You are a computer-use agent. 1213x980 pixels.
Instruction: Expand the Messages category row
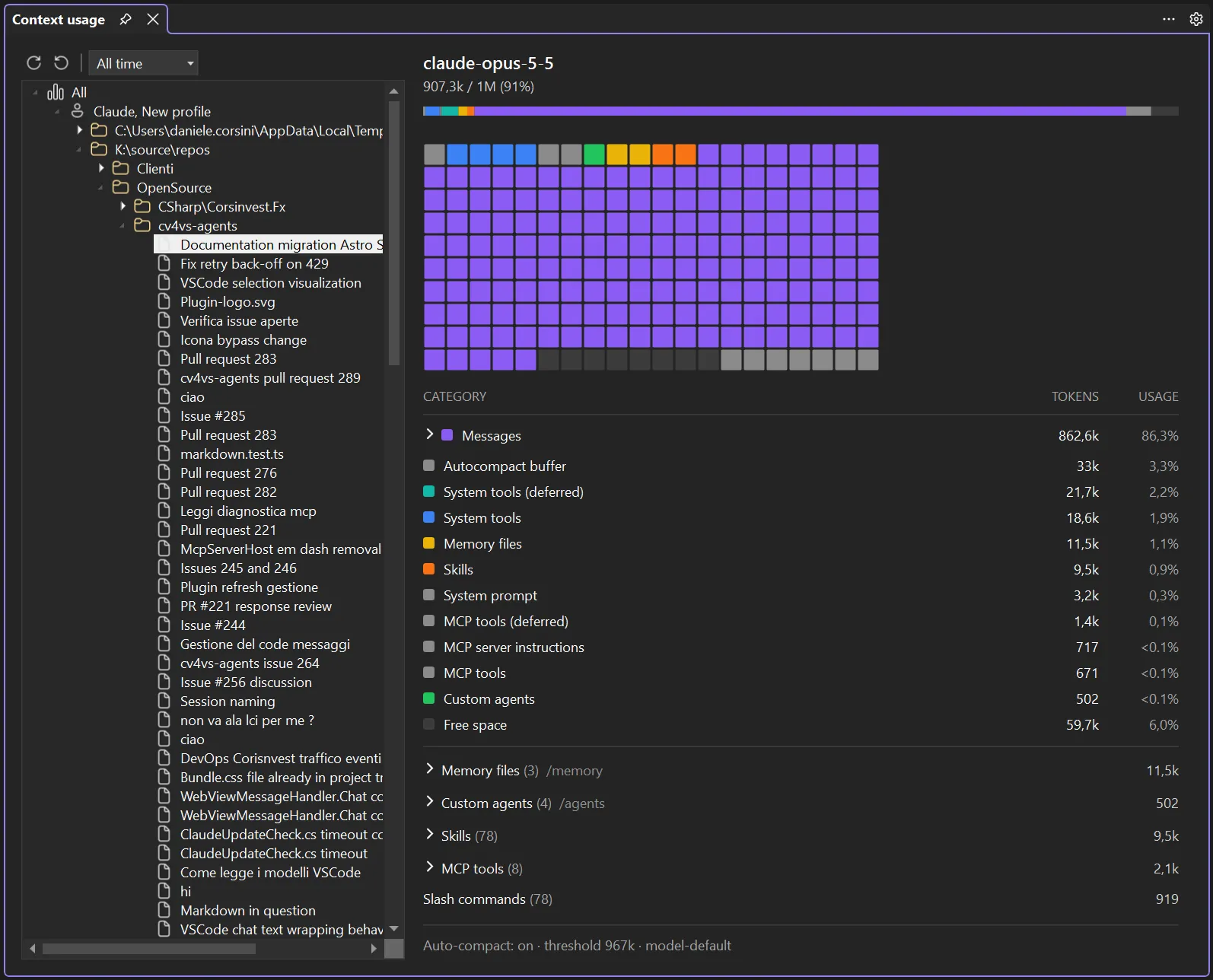coord(430,434)
